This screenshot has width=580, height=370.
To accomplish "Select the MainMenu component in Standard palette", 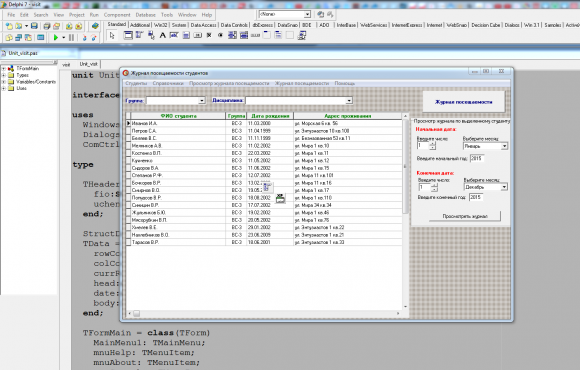I will [139, 35].
